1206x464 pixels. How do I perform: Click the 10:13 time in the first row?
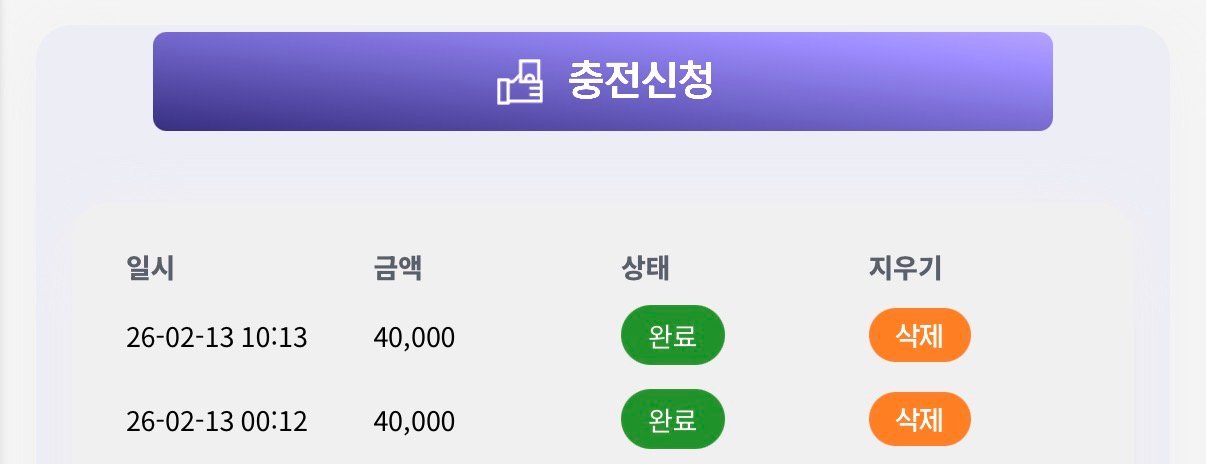274,338
